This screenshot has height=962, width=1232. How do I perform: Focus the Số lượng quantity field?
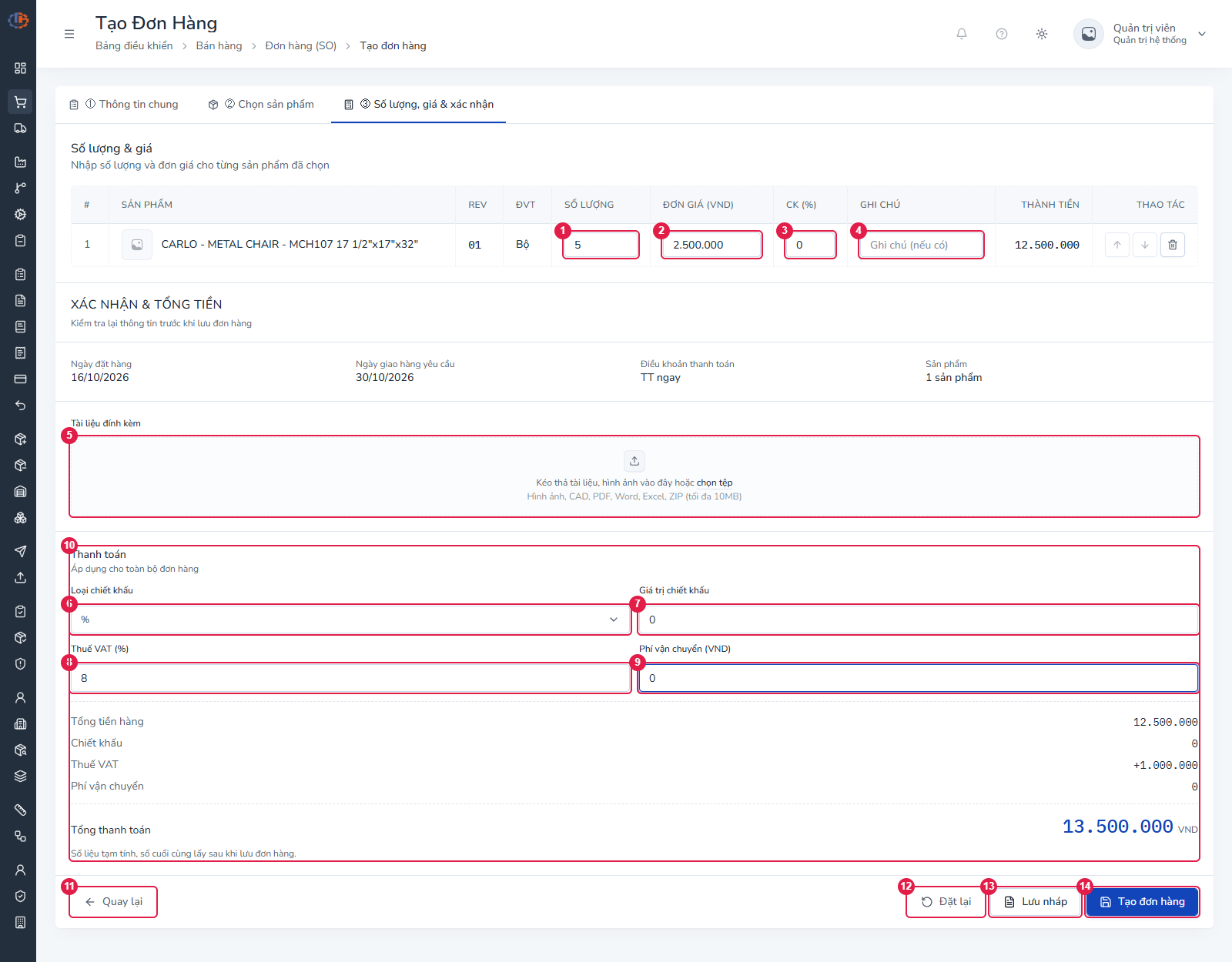pyautogui.click(x=601, y=245)
